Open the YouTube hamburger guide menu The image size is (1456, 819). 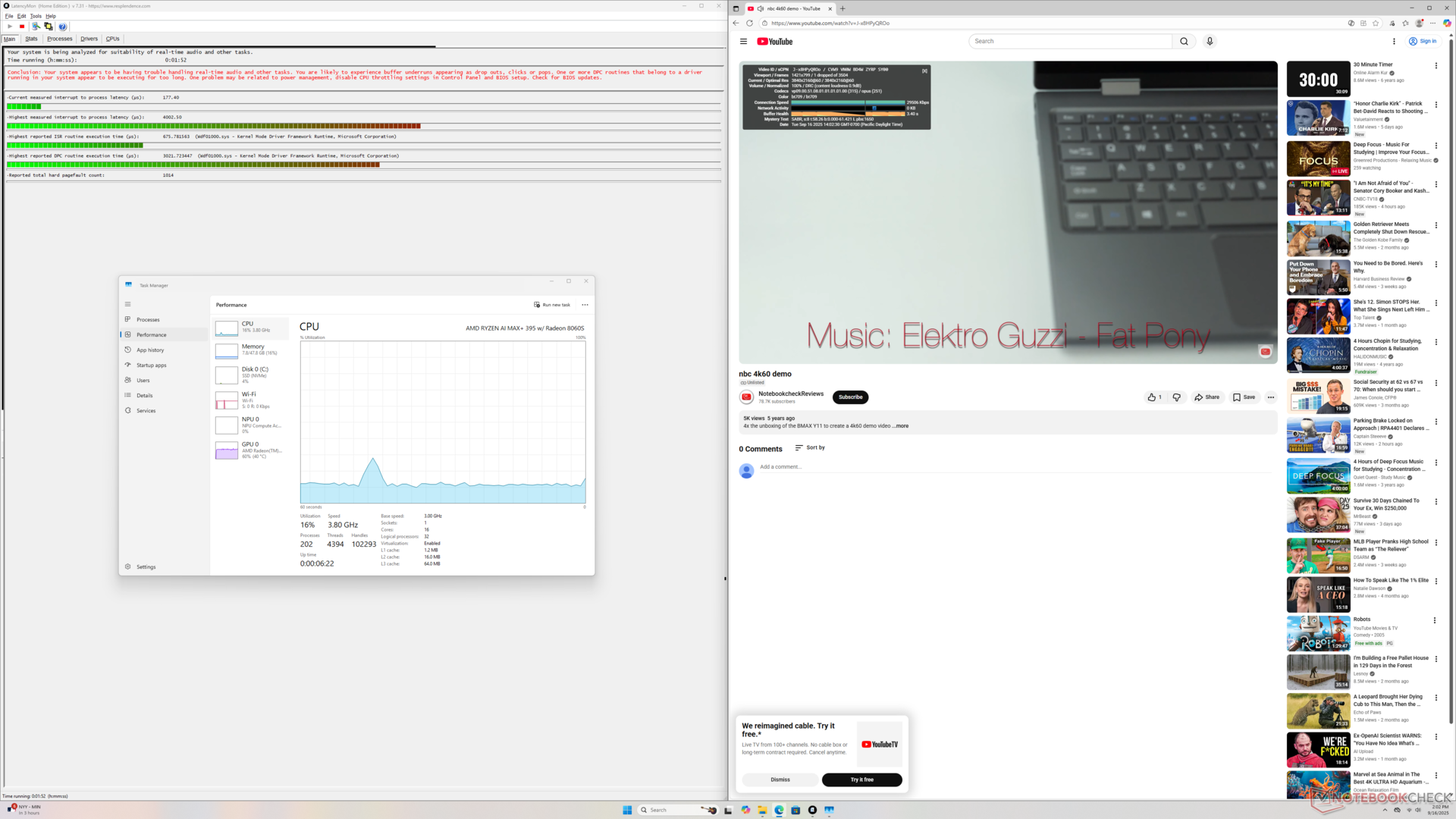[743, 42]
